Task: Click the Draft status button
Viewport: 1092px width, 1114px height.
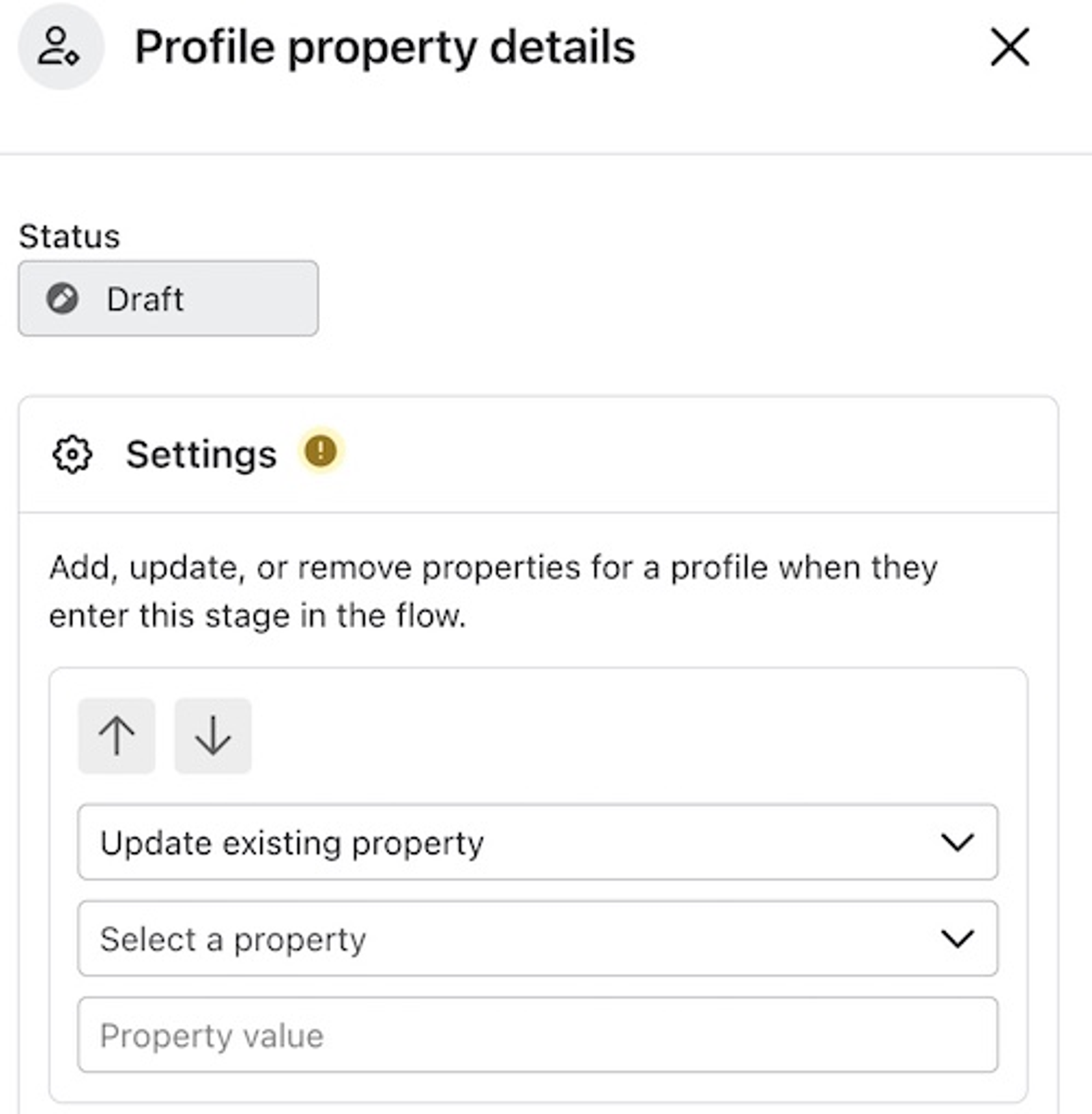Action: (x=168, y=298)
